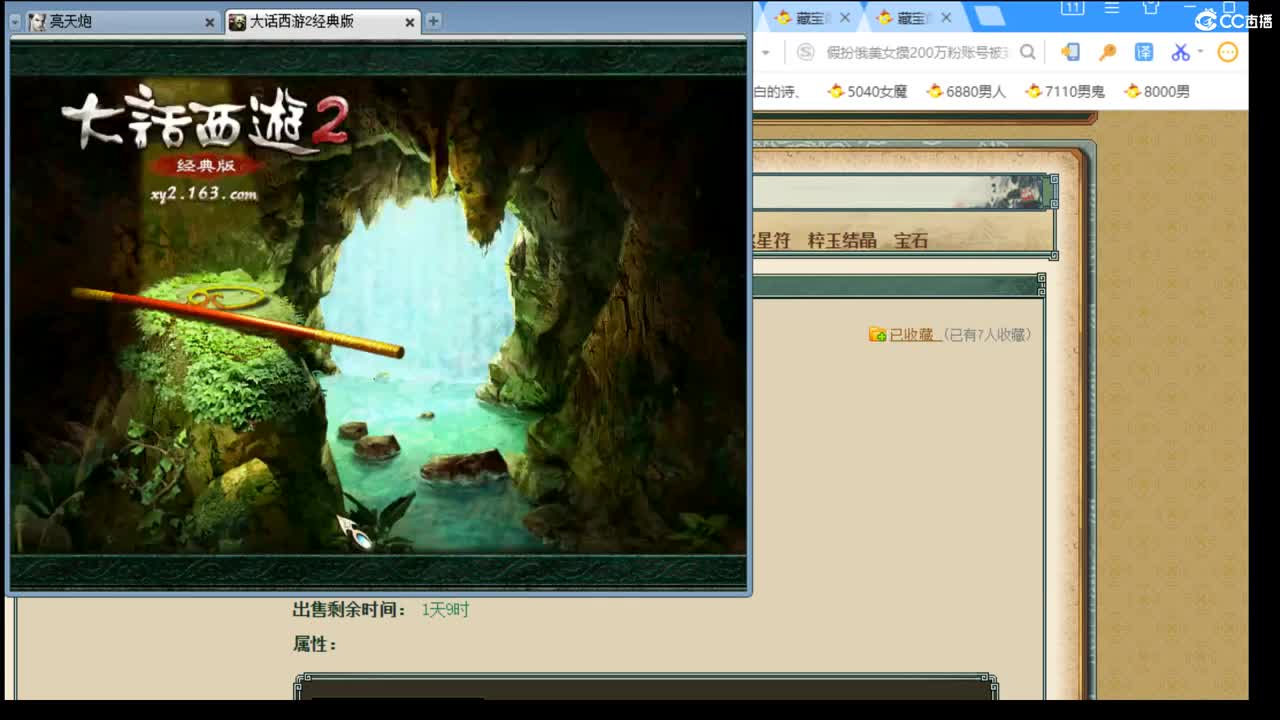The width and height of the screenshot is (1280, 720).
Task: Click the 1天9时 remaining time value
Action: click(445, 610)
